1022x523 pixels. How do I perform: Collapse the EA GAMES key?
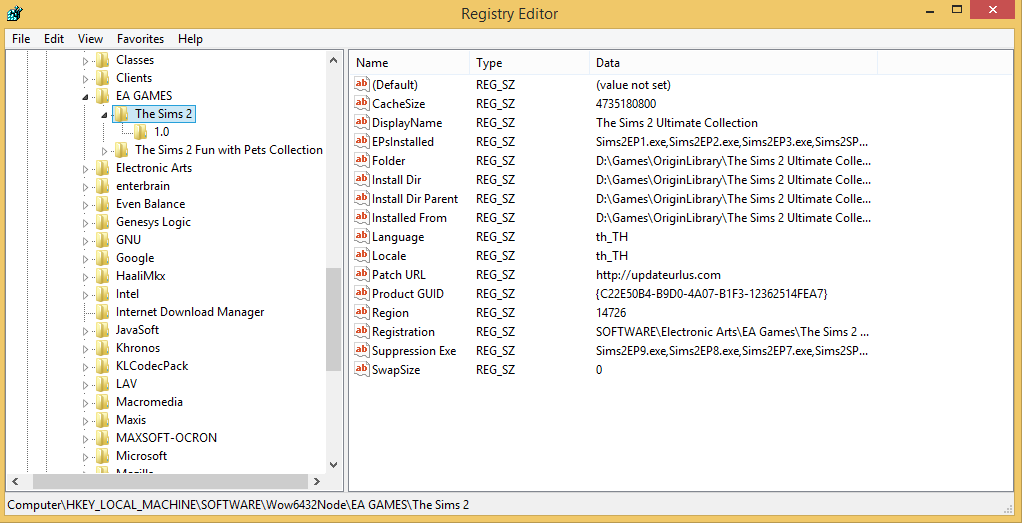click(x=85, y=97)
